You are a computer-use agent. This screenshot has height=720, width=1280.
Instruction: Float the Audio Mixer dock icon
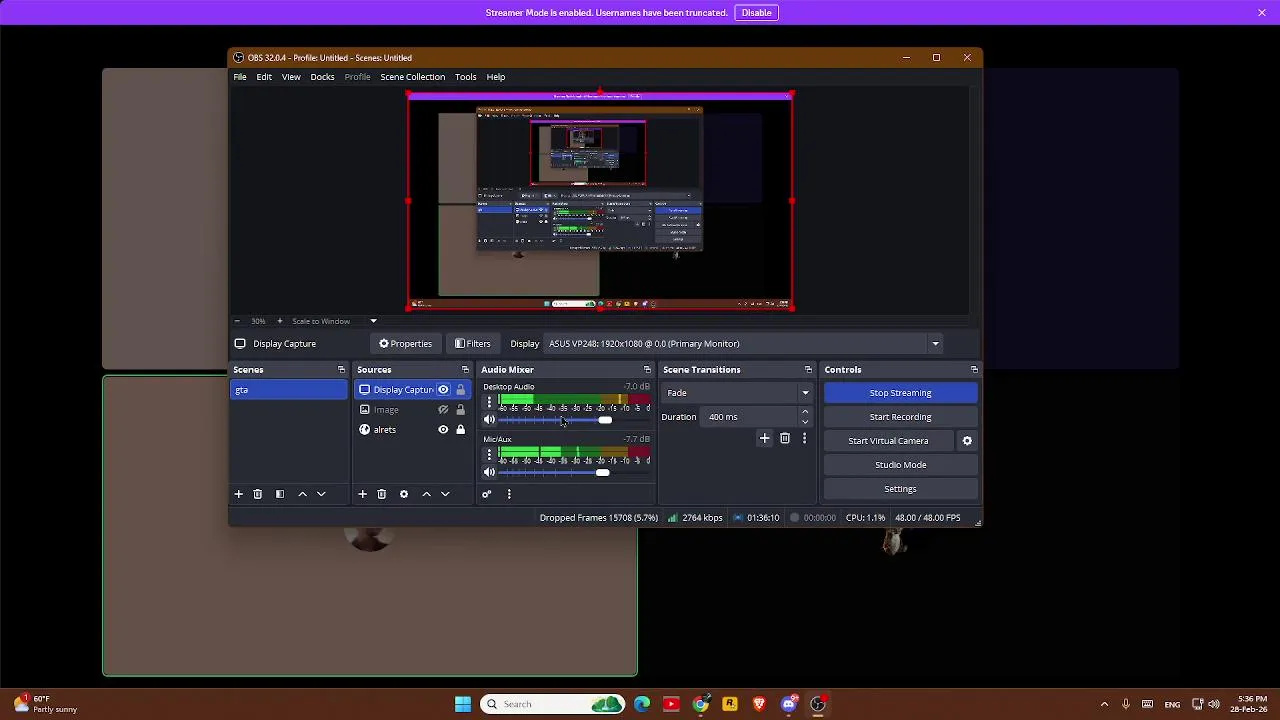[x=647, y=370]
